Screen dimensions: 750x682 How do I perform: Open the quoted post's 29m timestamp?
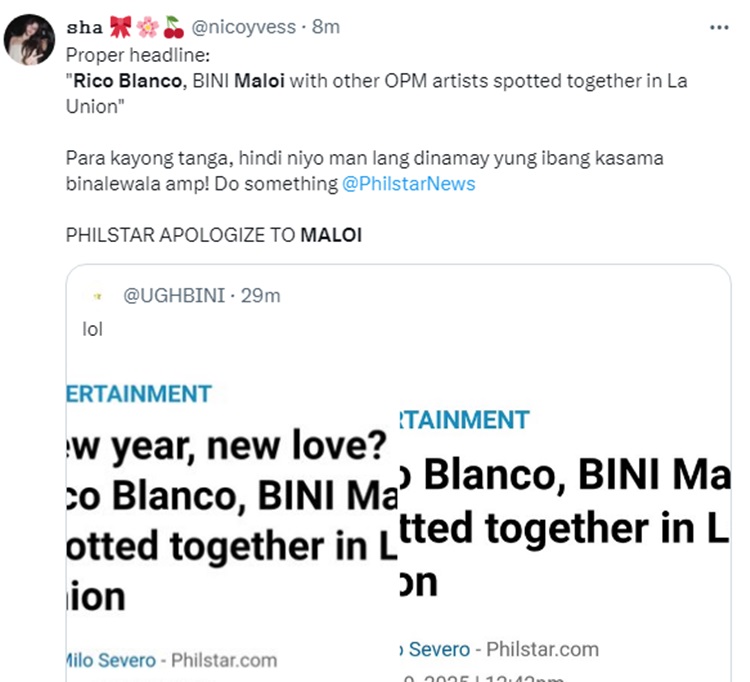click(263, 295)
